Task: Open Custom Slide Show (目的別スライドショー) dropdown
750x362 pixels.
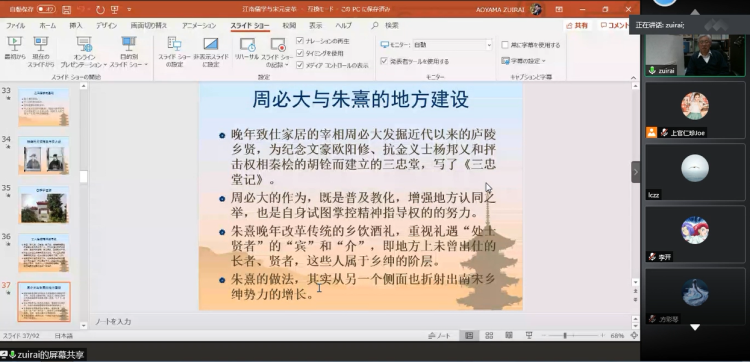Action: [129, 53]
